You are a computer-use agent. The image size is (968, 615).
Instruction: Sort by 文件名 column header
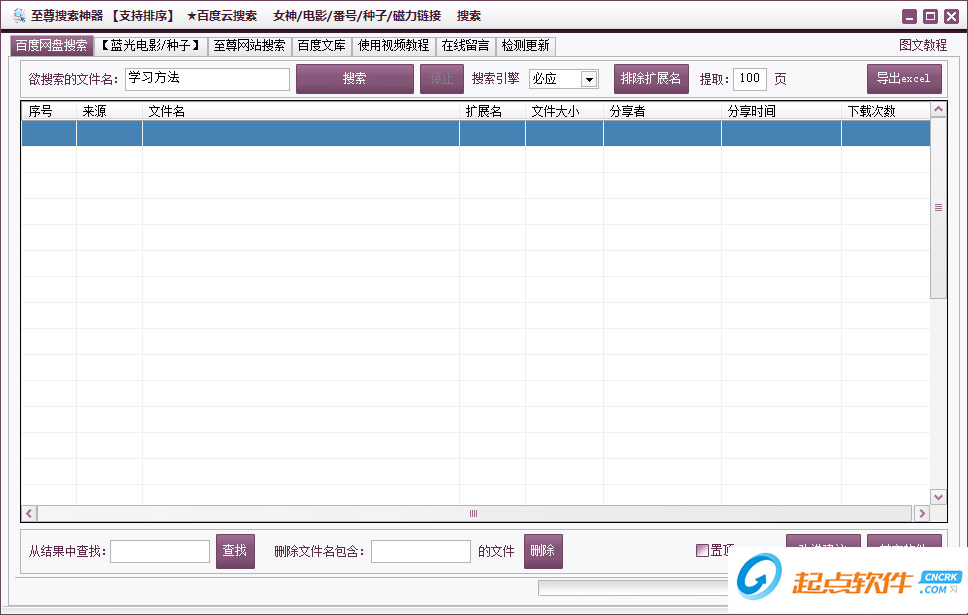pyautogui.click(x=301, y=111)
